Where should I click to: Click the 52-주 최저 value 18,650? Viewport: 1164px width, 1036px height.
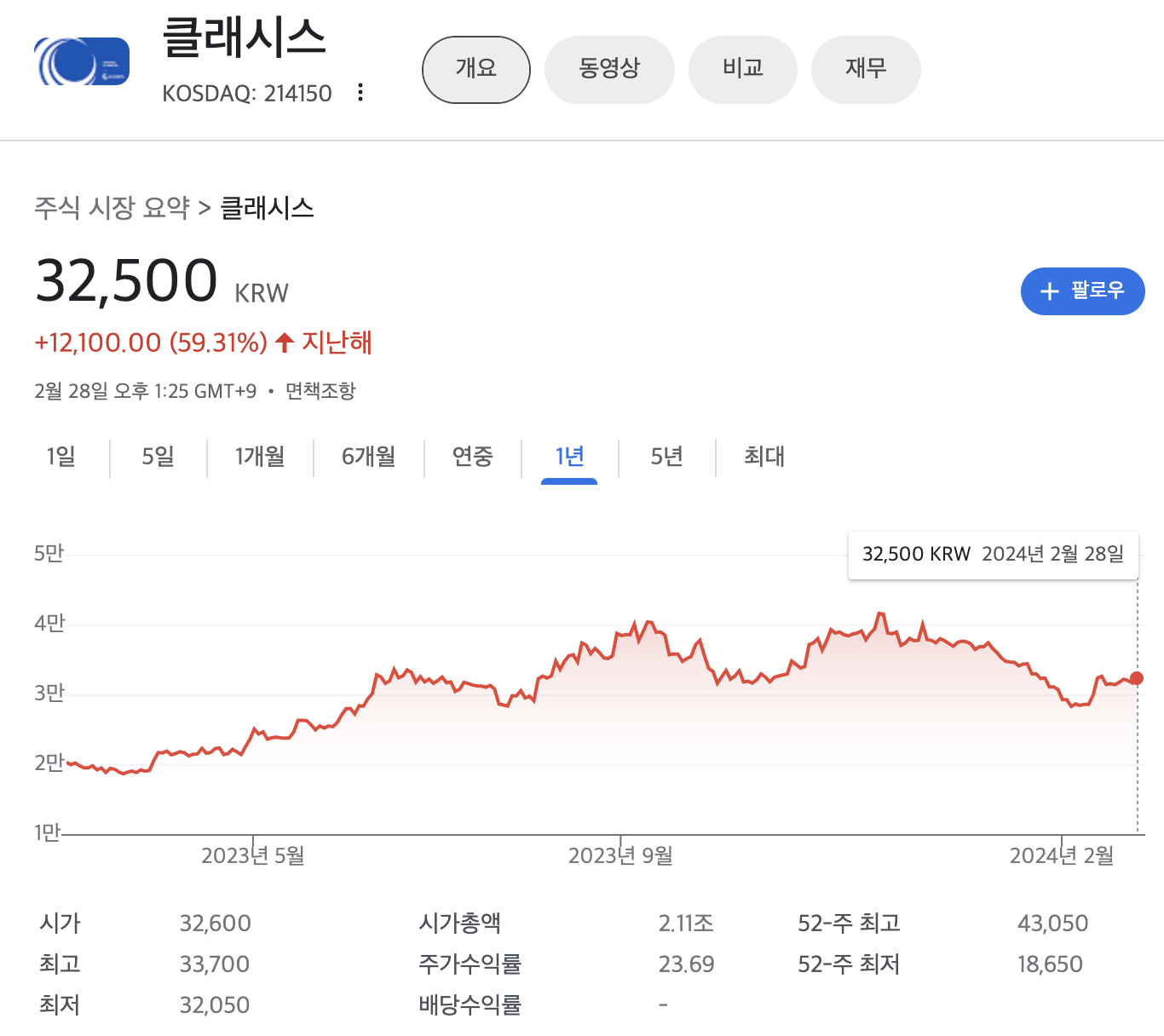tap(1050, 964)
